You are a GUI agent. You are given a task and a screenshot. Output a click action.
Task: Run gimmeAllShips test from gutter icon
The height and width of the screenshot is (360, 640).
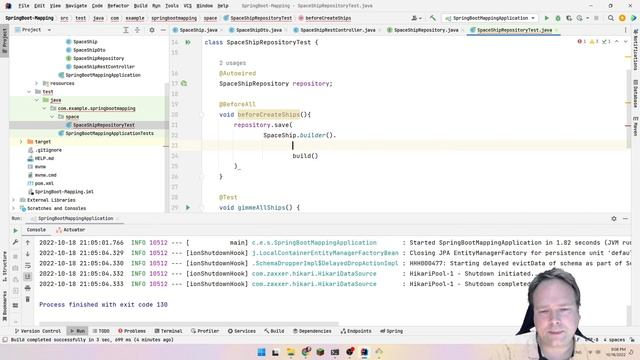(x=188, y=207)
